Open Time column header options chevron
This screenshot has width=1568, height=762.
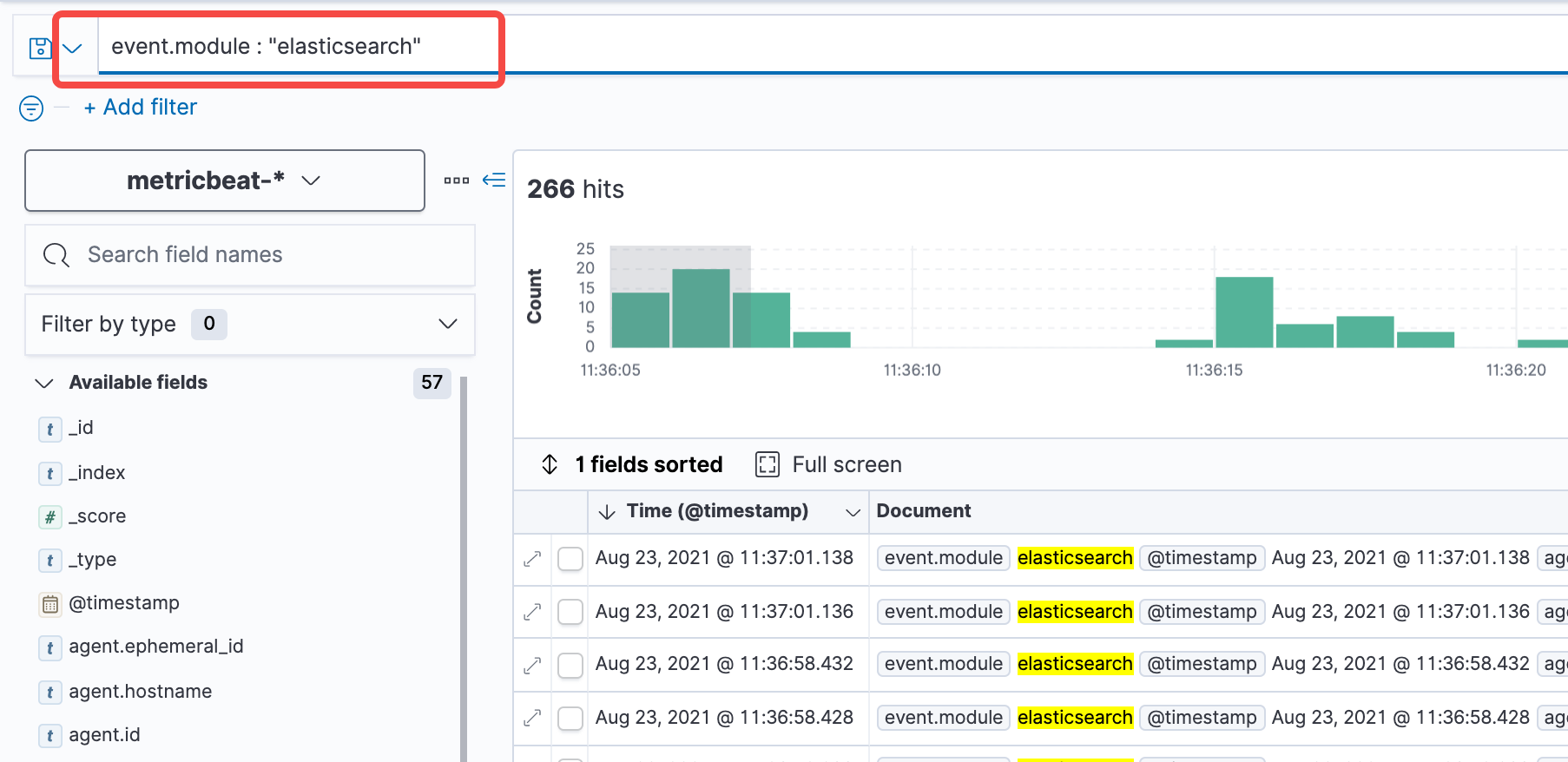(853, 512)
